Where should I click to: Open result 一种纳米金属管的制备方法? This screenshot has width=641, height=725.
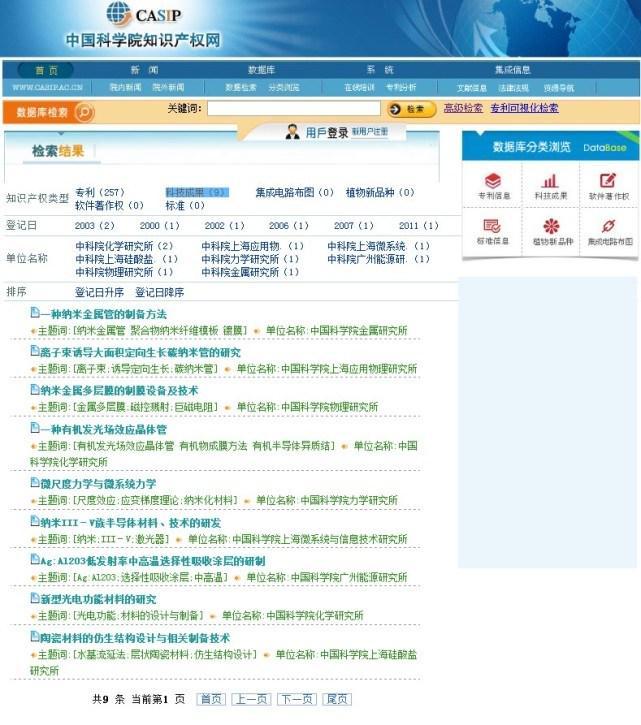point(103,314)
